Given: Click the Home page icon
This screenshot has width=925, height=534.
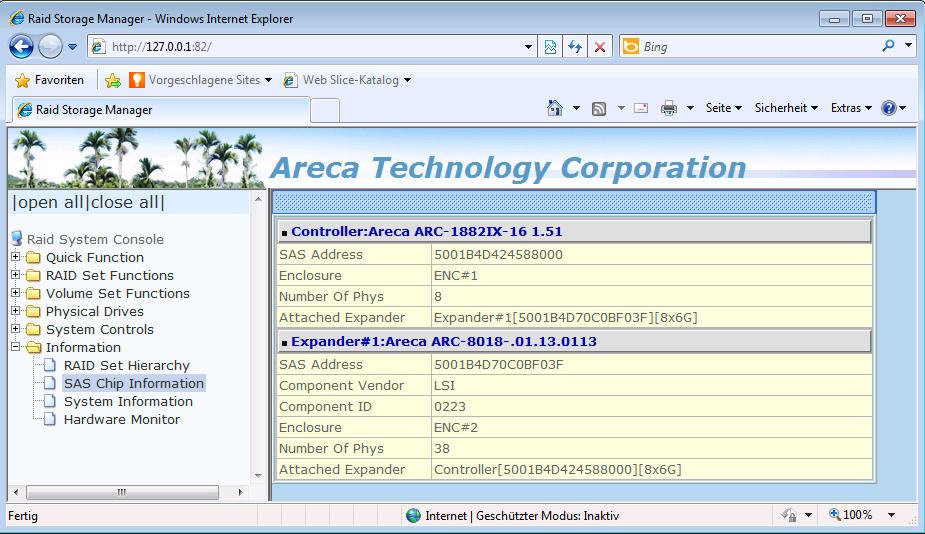Looking at the screenshot, I should pos(555,108).
